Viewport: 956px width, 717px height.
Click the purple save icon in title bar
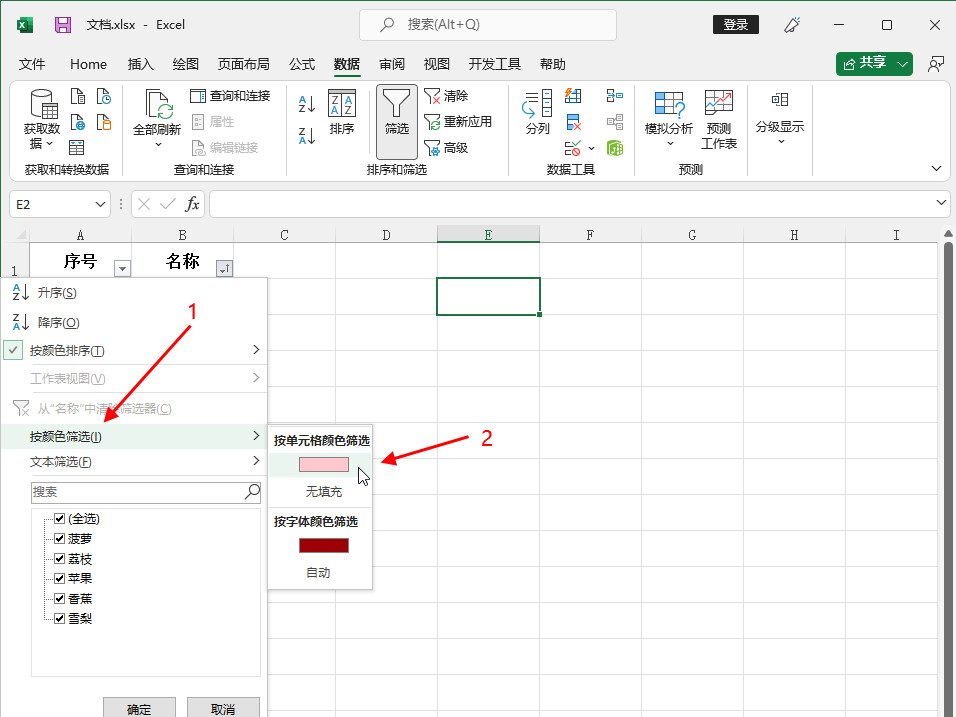coord(63,25)
